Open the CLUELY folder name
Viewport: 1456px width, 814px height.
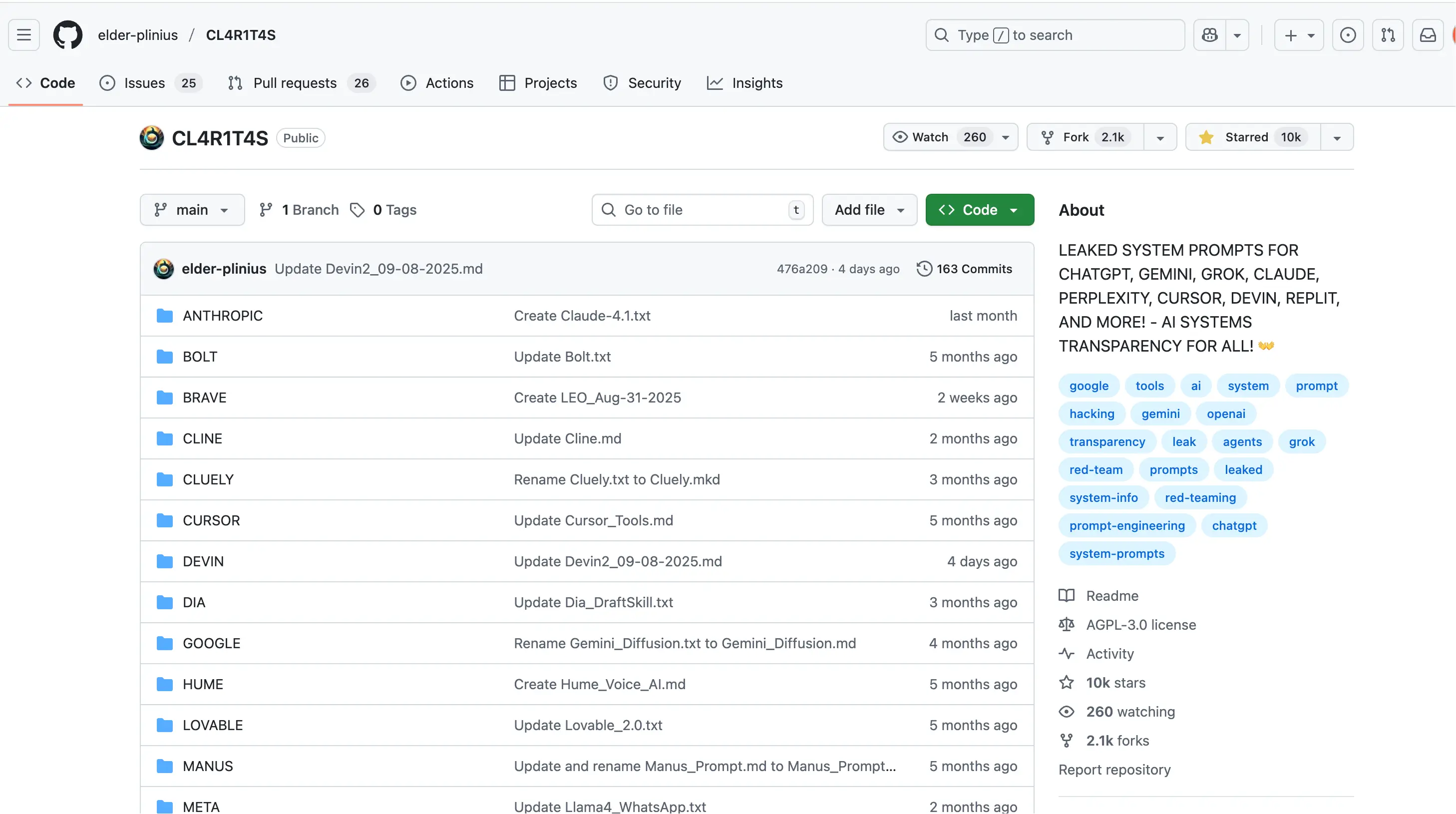[207, 480]
